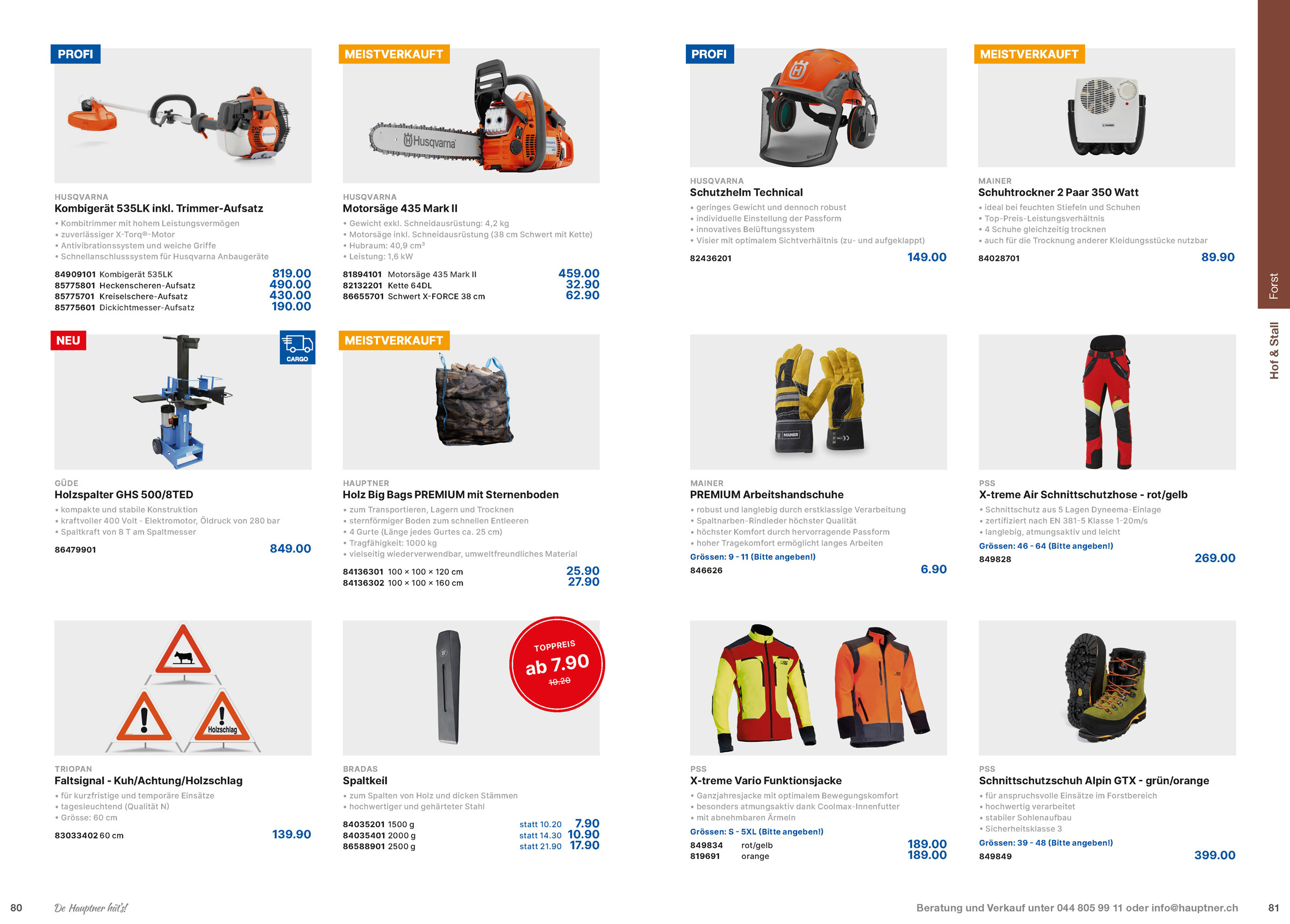Click the 399.00 price of Schnittschutzschuh
Viewport: 1290px width, 924px height.
click(1214, 855)
